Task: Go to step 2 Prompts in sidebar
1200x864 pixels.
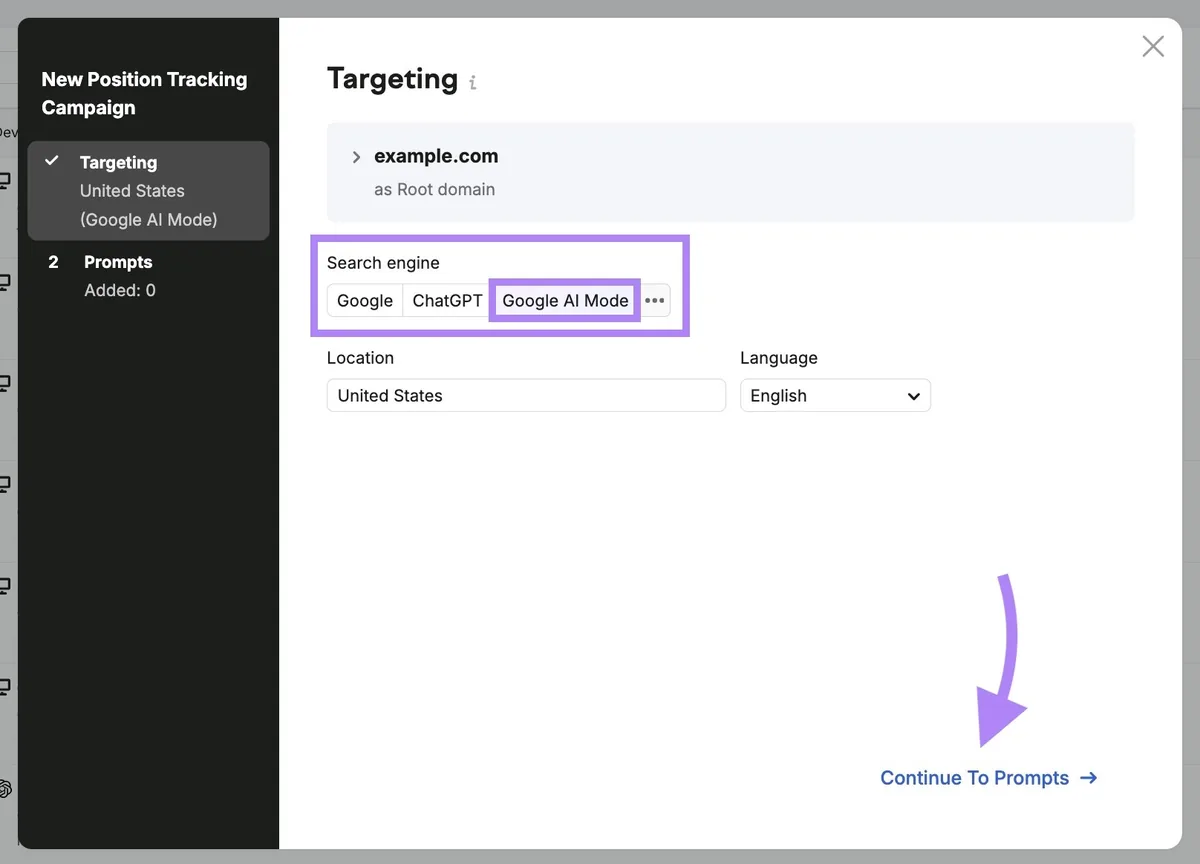Action: tap(148, 276)
